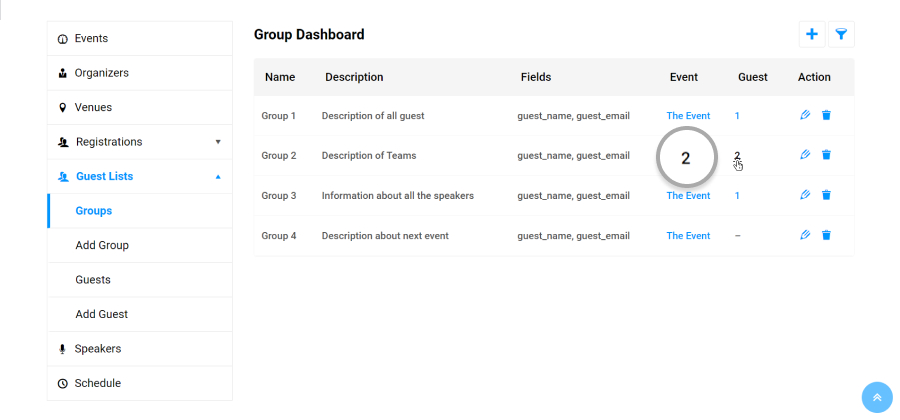Image resolution: width=900 pixels, height=420 pixels.
Task: Open the Events sidebar item
Action: click(140, 38)
